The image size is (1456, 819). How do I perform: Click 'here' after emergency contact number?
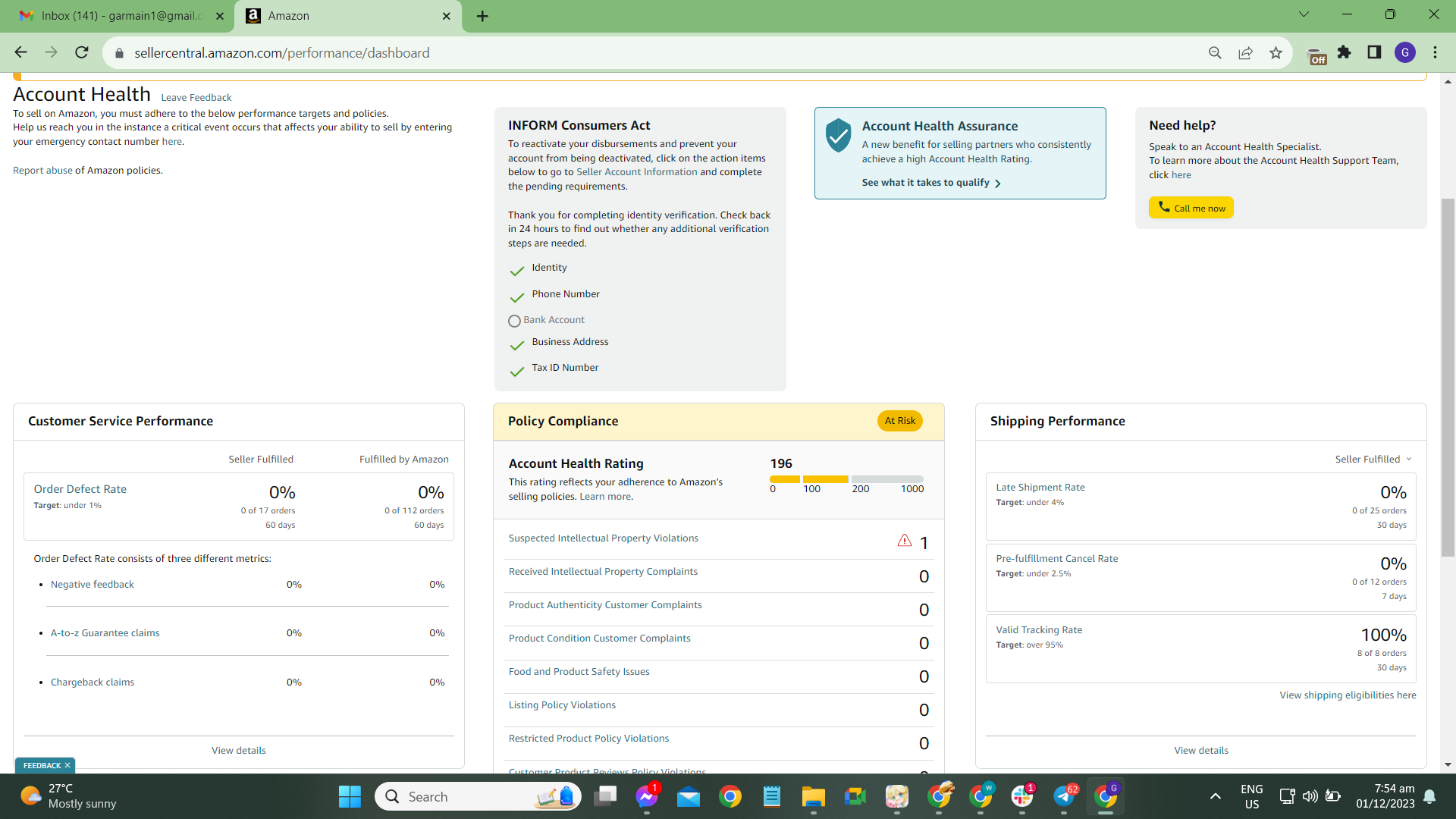click(172, 142)
